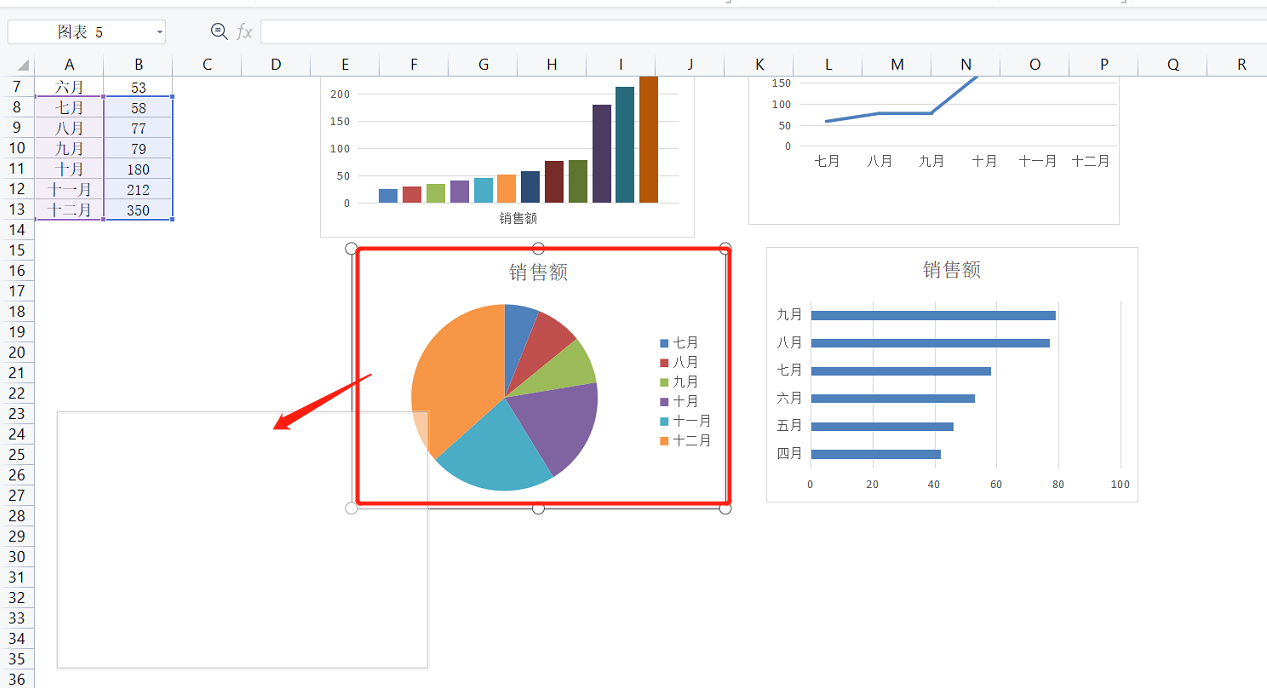Select 七月 legend entry in pie chart

coord(679,343)
